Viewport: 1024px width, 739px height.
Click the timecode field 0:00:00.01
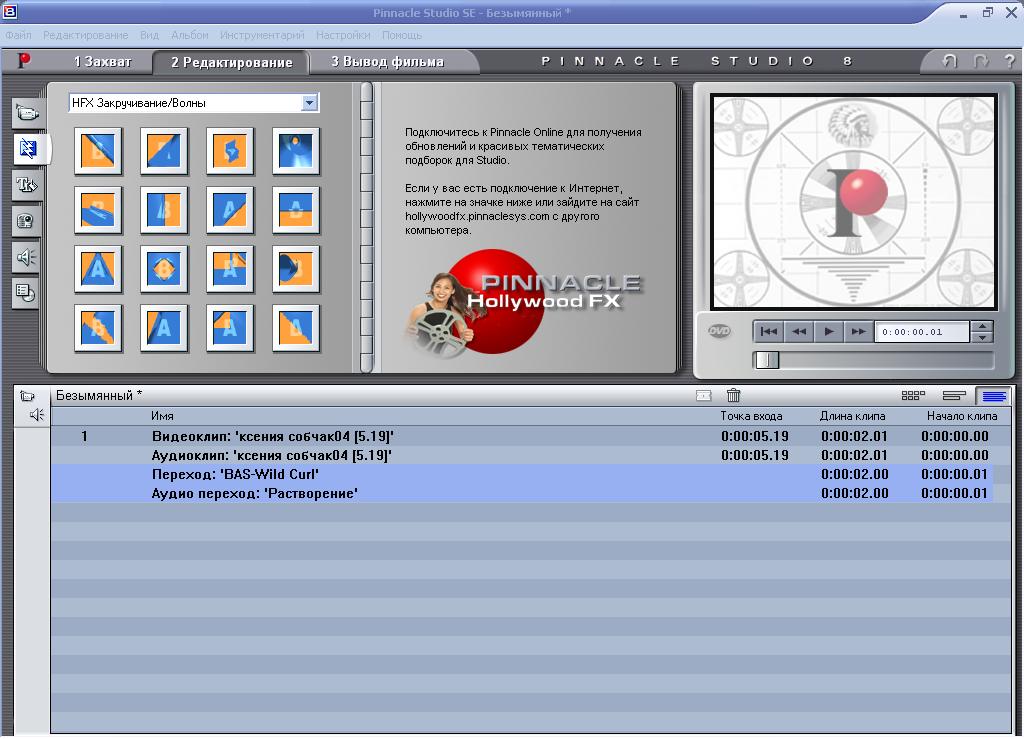[921, 332]
